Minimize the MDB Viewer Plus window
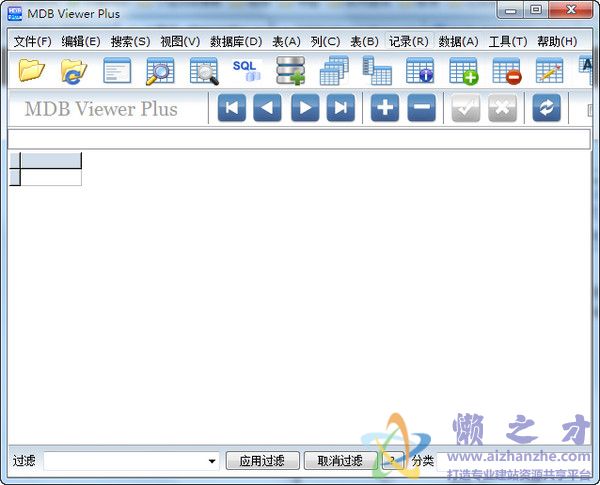600x485 pixels. click(x=511, y=10)
